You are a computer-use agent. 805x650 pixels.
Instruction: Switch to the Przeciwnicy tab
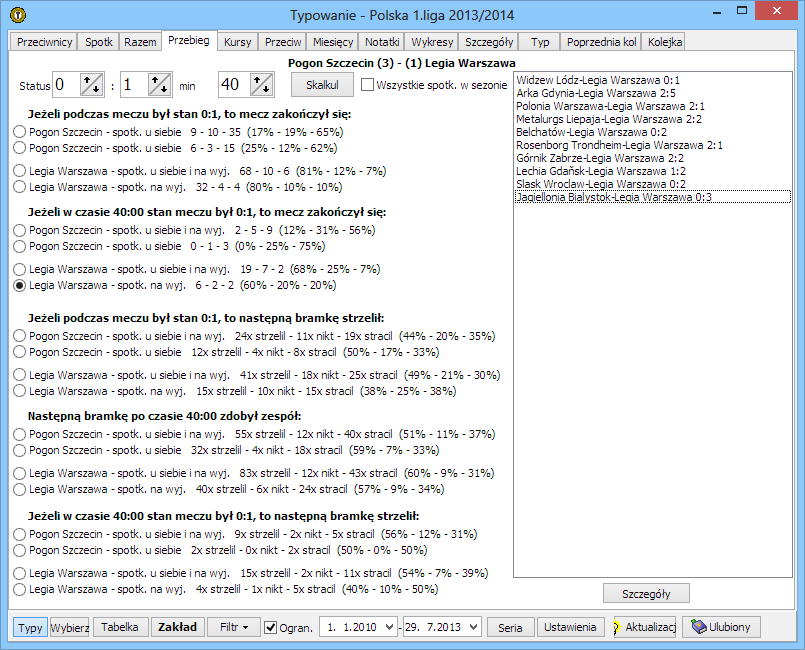point(44,42)
